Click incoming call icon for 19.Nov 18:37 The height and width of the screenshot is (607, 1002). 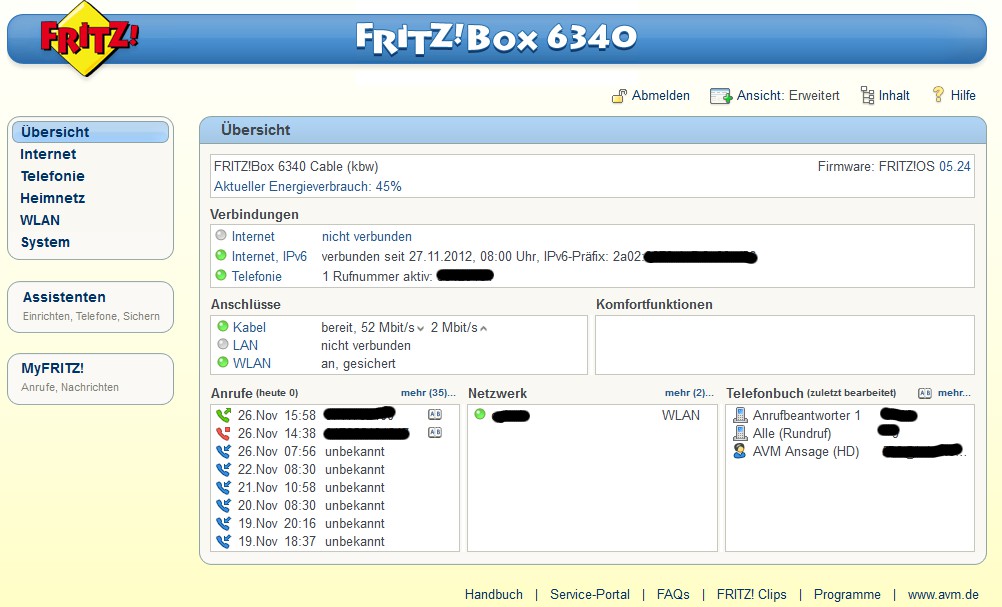(223, 541)
